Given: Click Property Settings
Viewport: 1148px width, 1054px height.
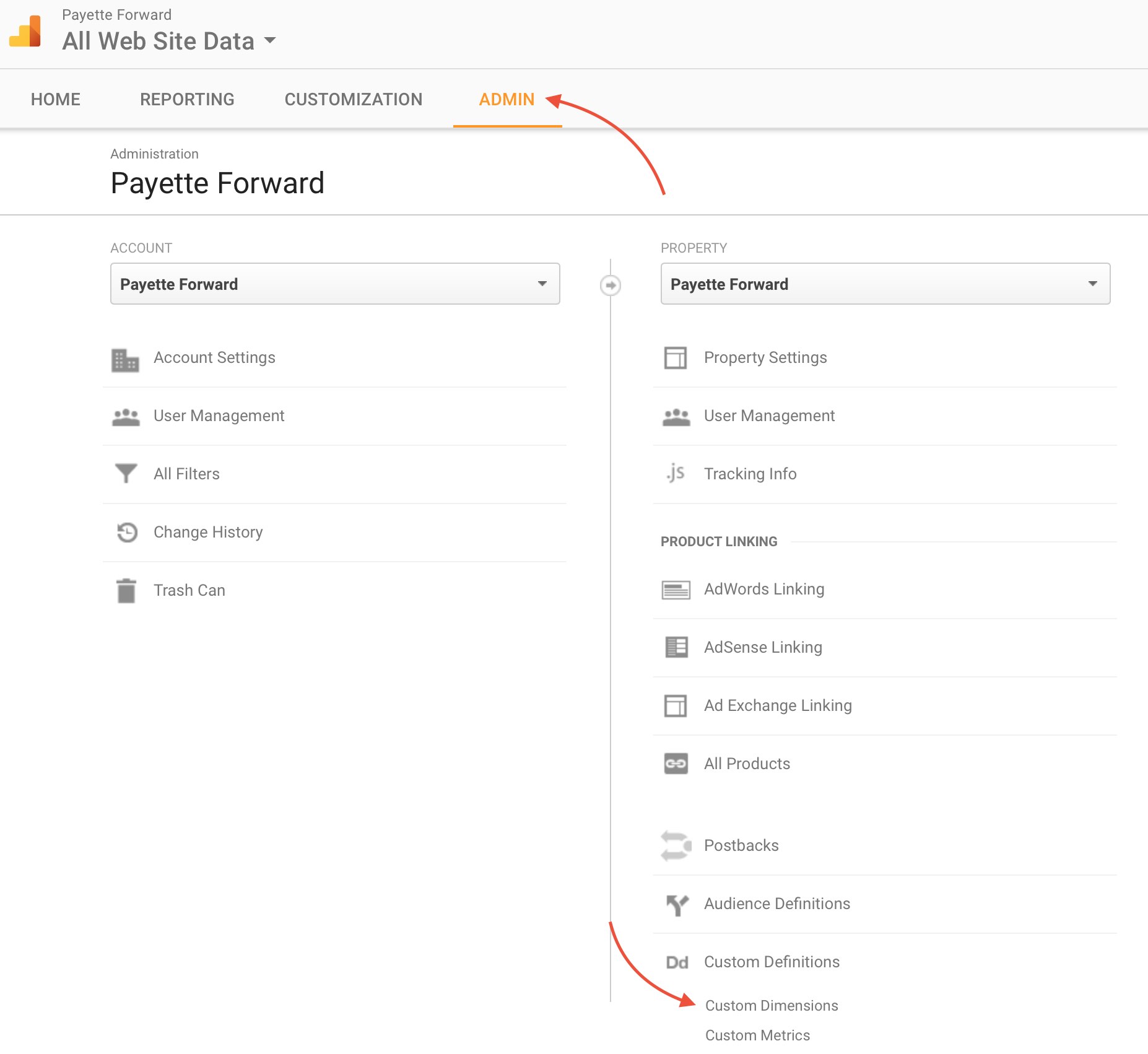Looking at the screenshot, I should click(x=765, y=357).
